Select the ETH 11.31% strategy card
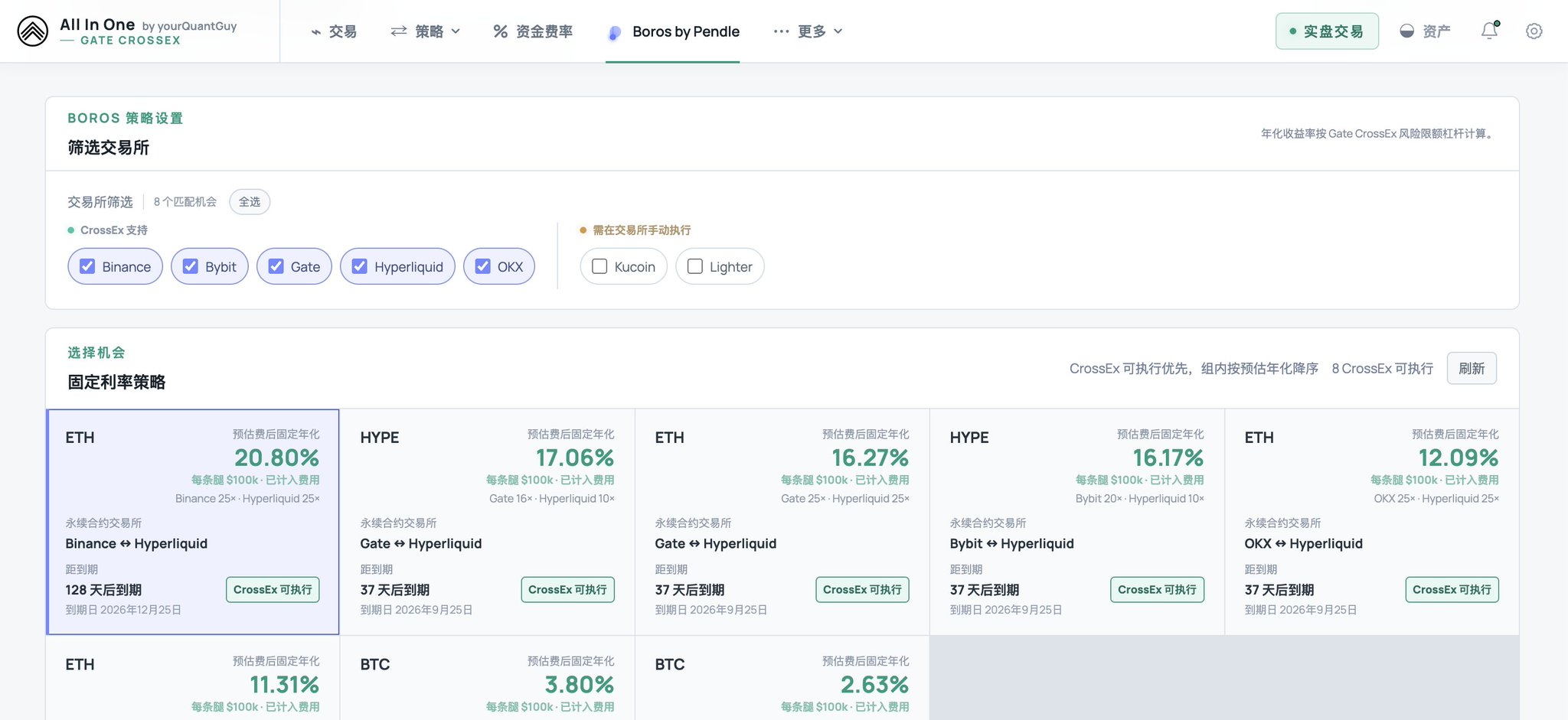This screenshot has height=720, width=1568. click(193, 679)
